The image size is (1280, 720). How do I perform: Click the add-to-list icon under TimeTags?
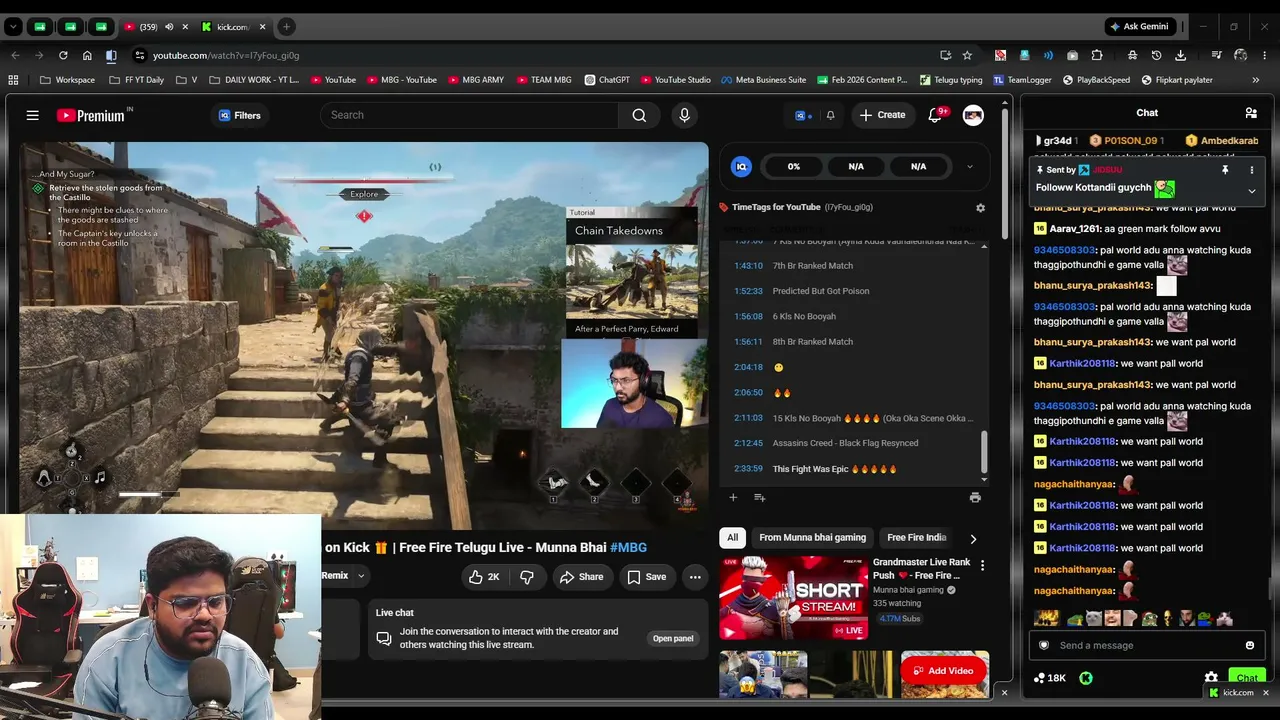760,497
